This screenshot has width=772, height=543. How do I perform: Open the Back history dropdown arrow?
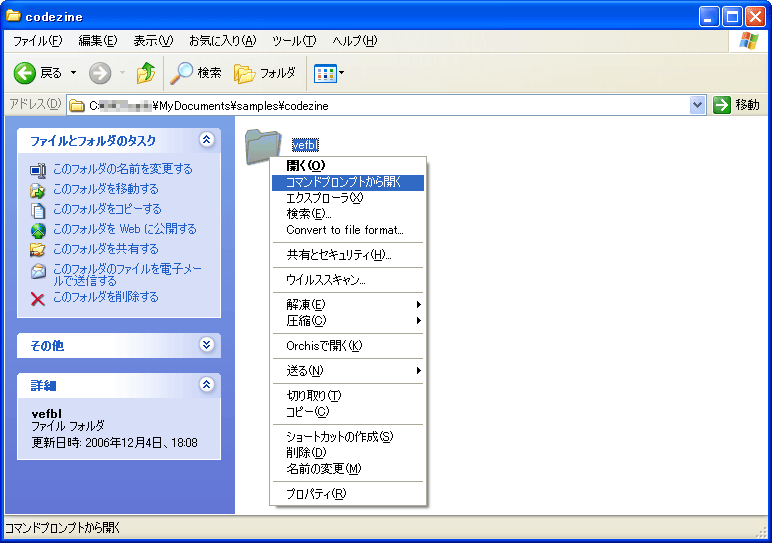click(x=73, y=73)
